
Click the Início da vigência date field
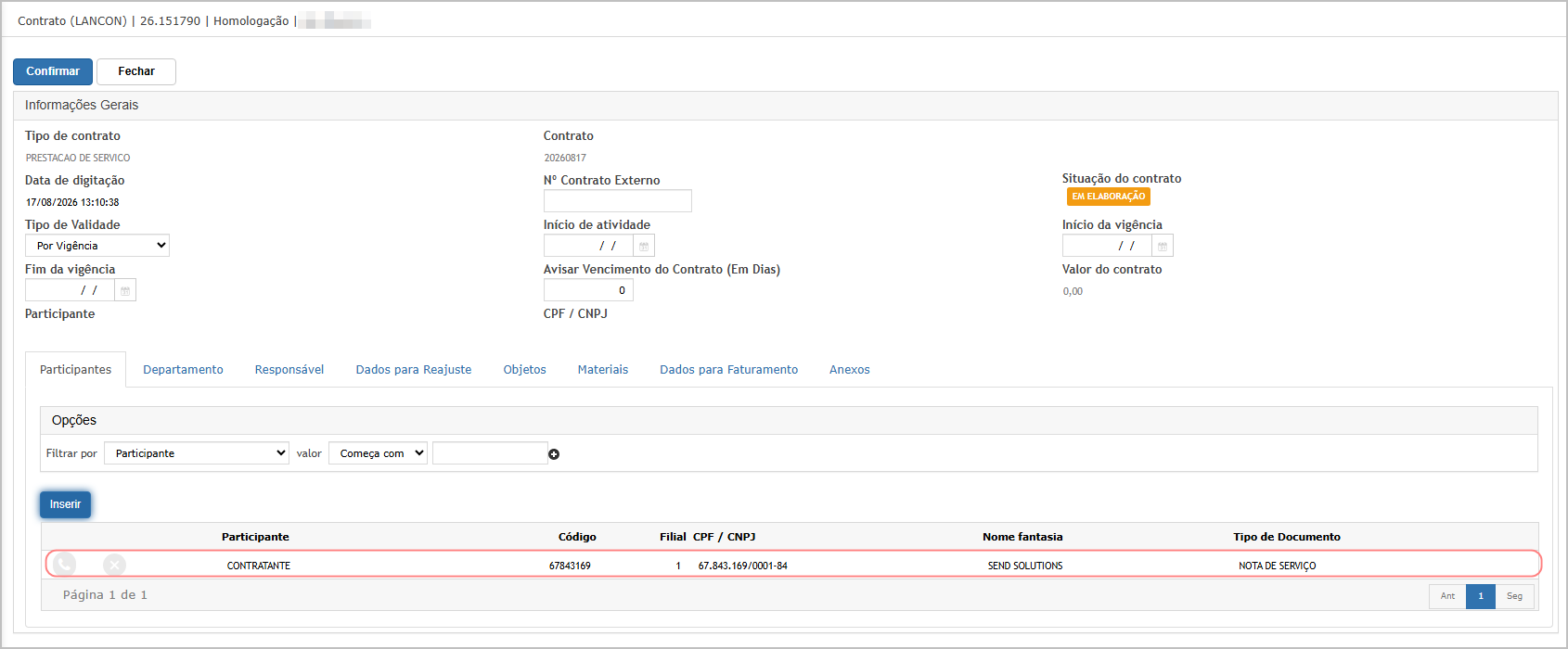click(x=1107, y=246)
